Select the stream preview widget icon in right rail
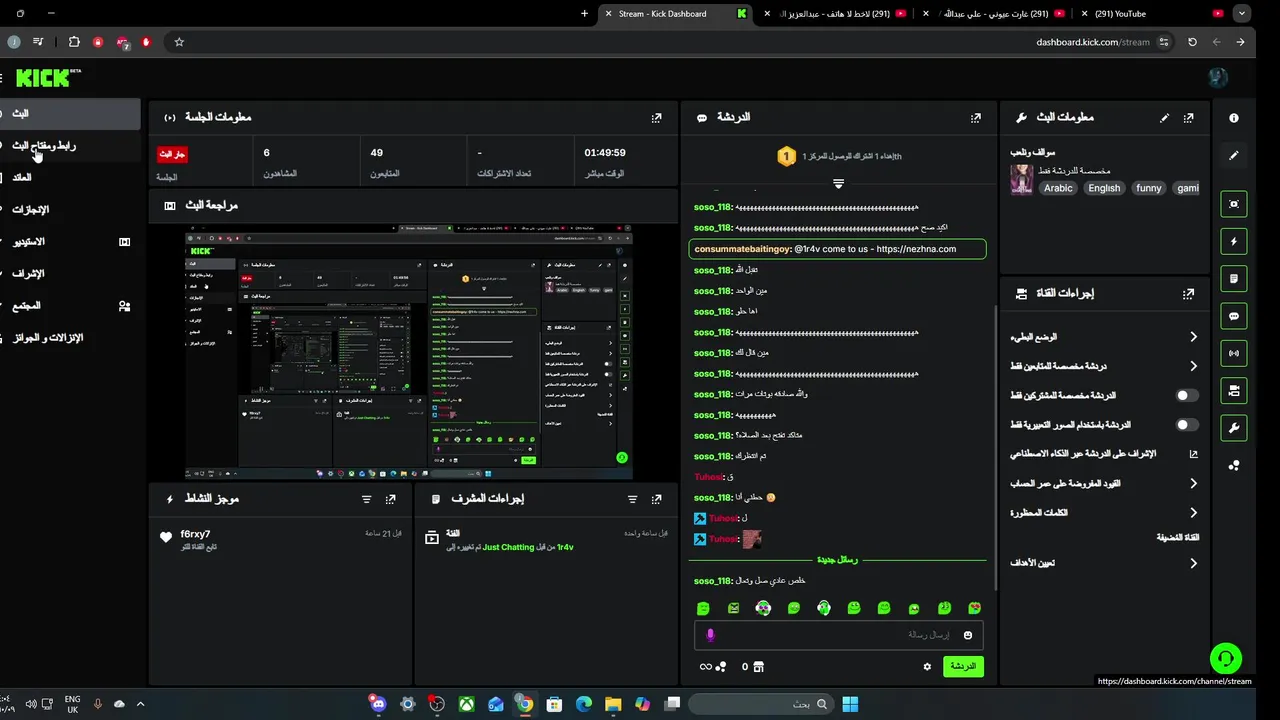This screenshot has width=1280, height=720. point(1234,204)
